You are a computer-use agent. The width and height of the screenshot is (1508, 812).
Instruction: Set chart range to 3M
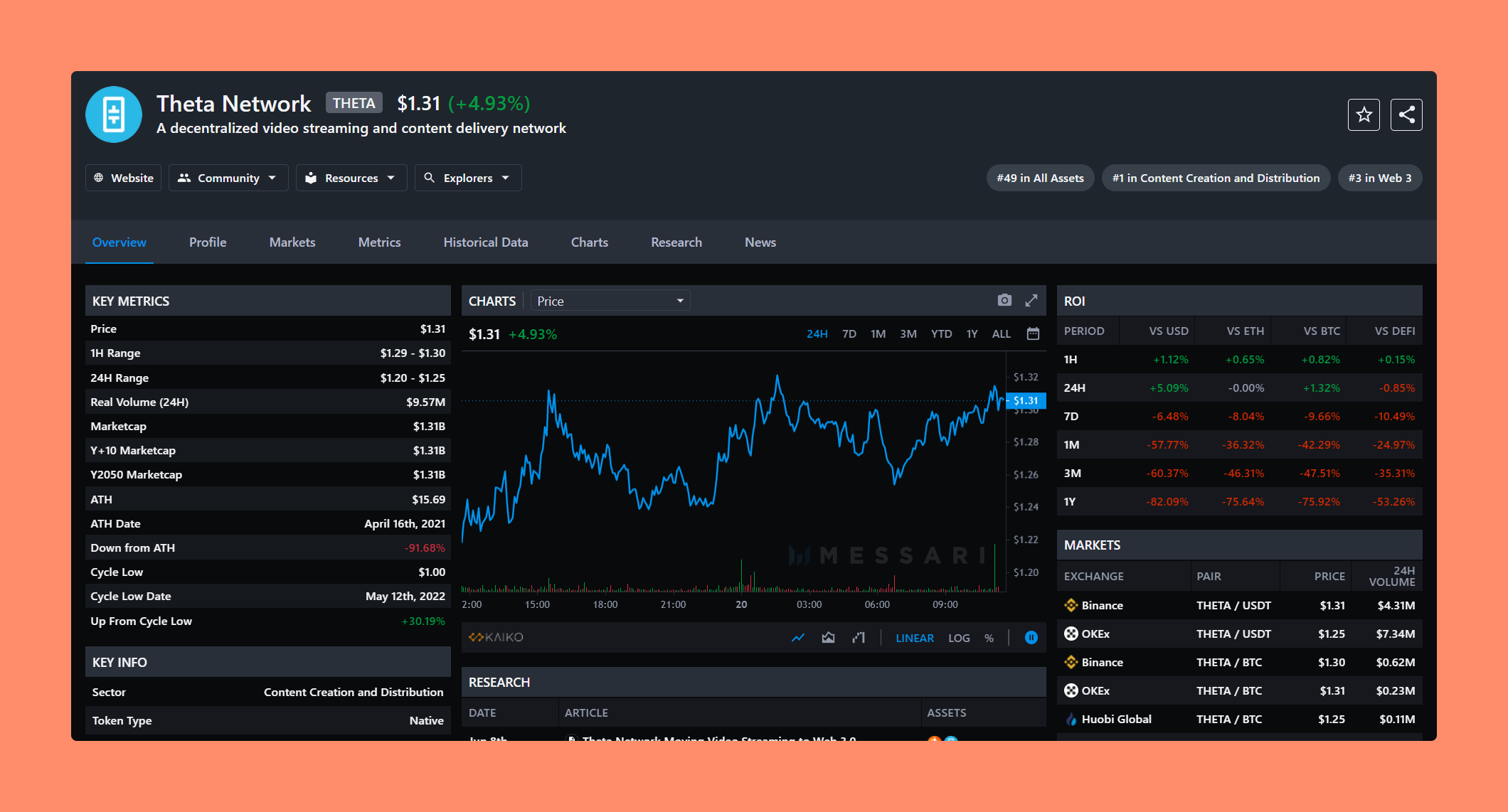908,333
